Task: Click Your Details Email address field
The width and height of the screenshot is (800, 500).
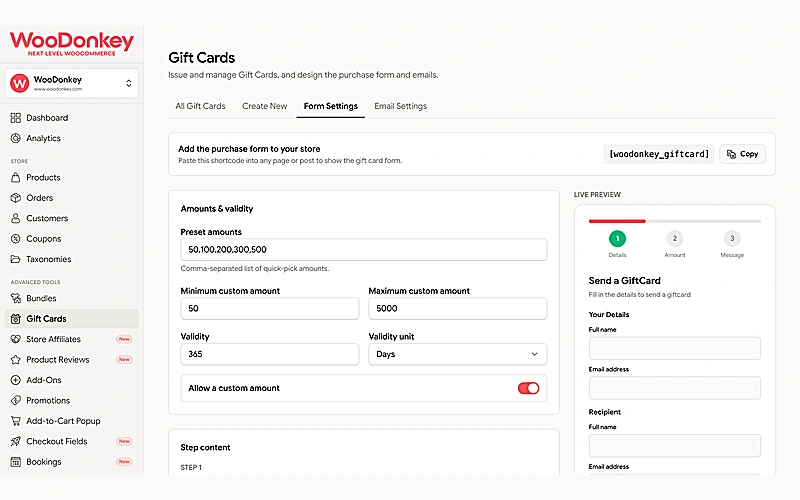Action: pos(674,388)
